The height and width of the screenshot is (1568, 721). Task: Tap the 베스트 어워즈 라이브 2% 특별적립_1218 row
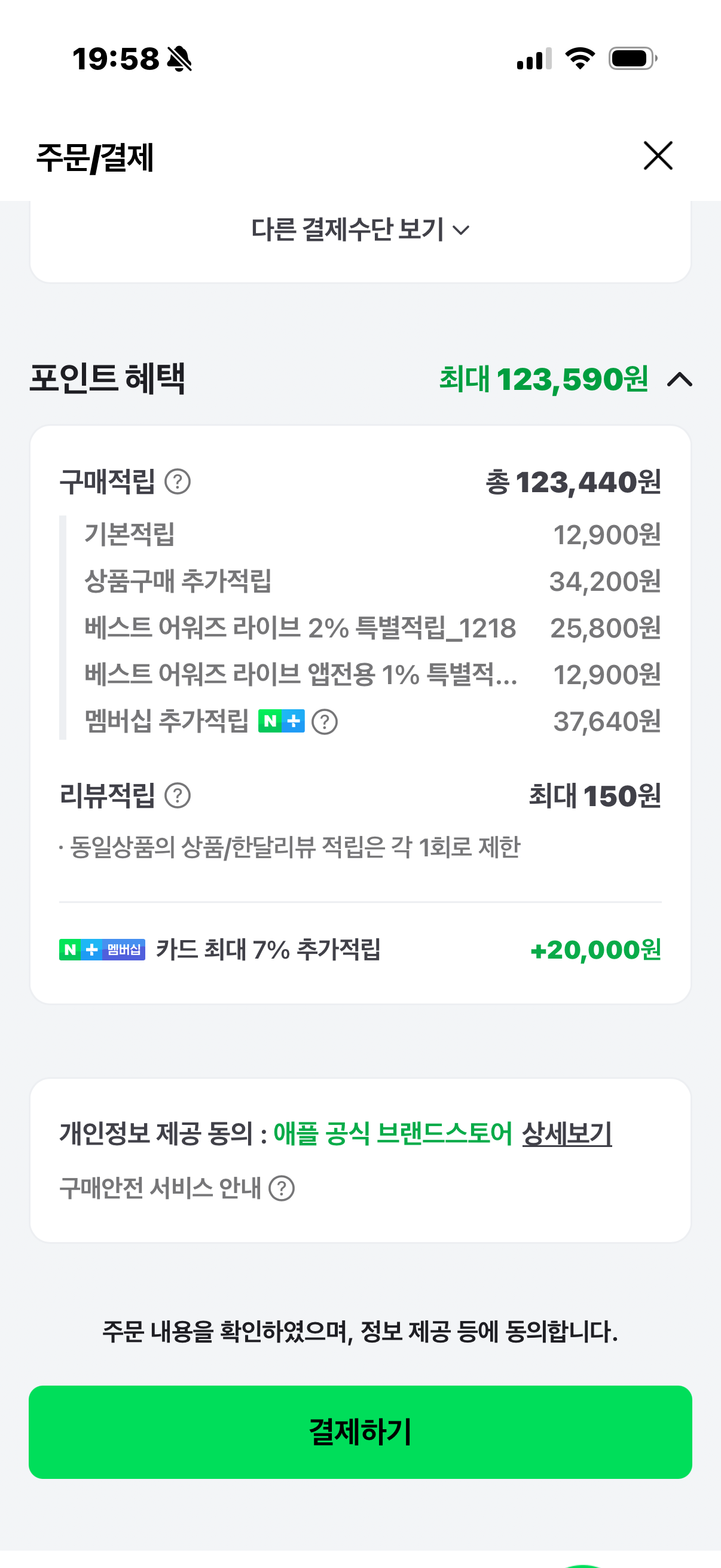point(372,628)
